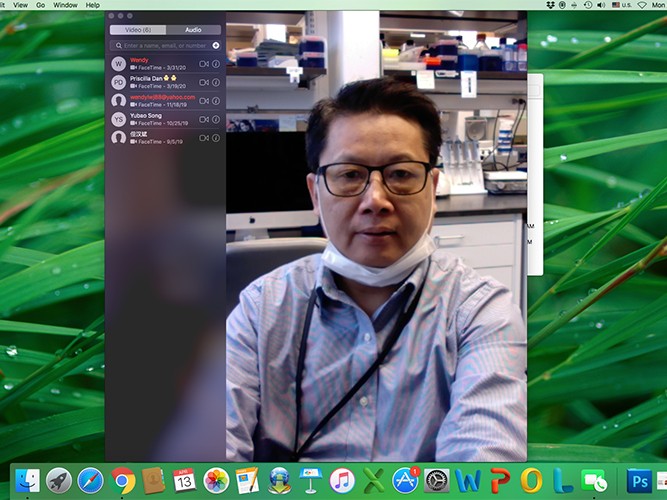Click the add contact plus button in search field
This screenshot has width=667, height=500.
pos(216,46)
